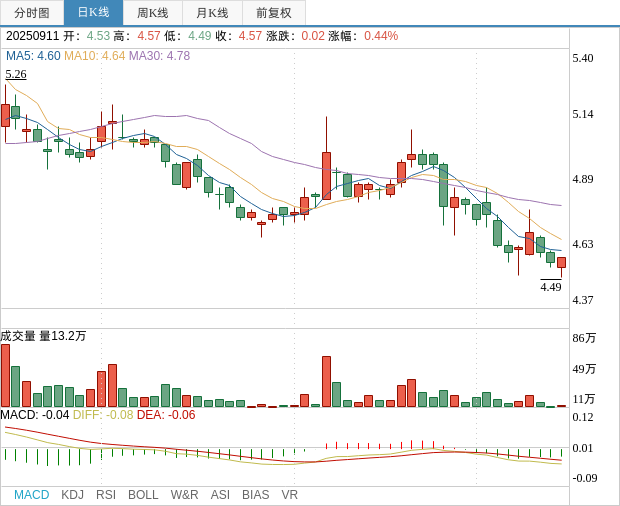Select the BOLL indicator
The height and width of the screenshot is (506, 620).
click(x=143, y=495)
